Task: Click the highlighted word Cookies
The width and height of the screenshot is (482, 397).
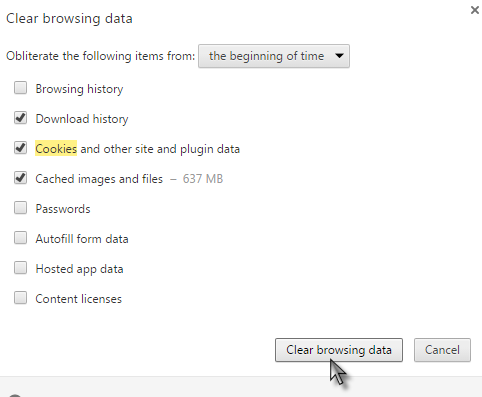Action: click(x=56, y=148)
